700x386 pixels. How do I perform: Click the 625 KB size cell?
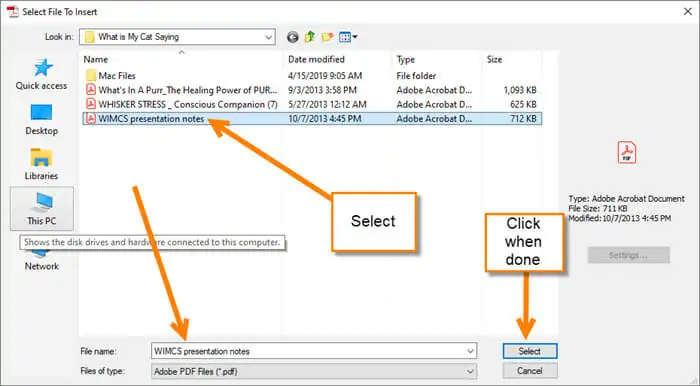pyautogui.click(x=523, y=104)
